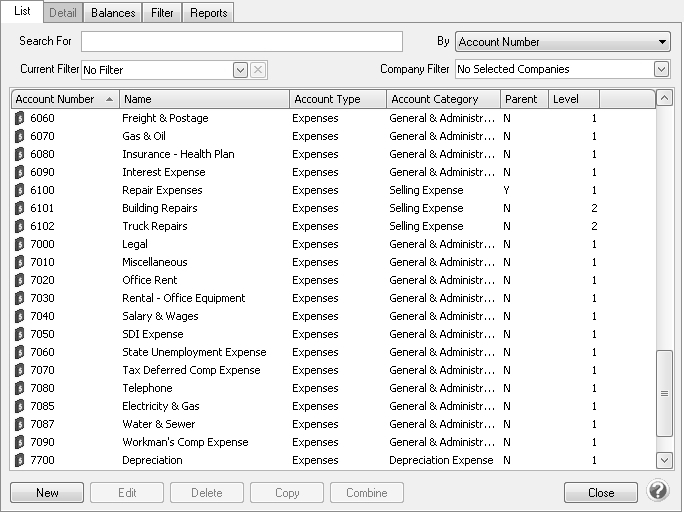The width and height of the screenshot is (684, 513).
Task: Click the New button
Action: tap(47, 493)
